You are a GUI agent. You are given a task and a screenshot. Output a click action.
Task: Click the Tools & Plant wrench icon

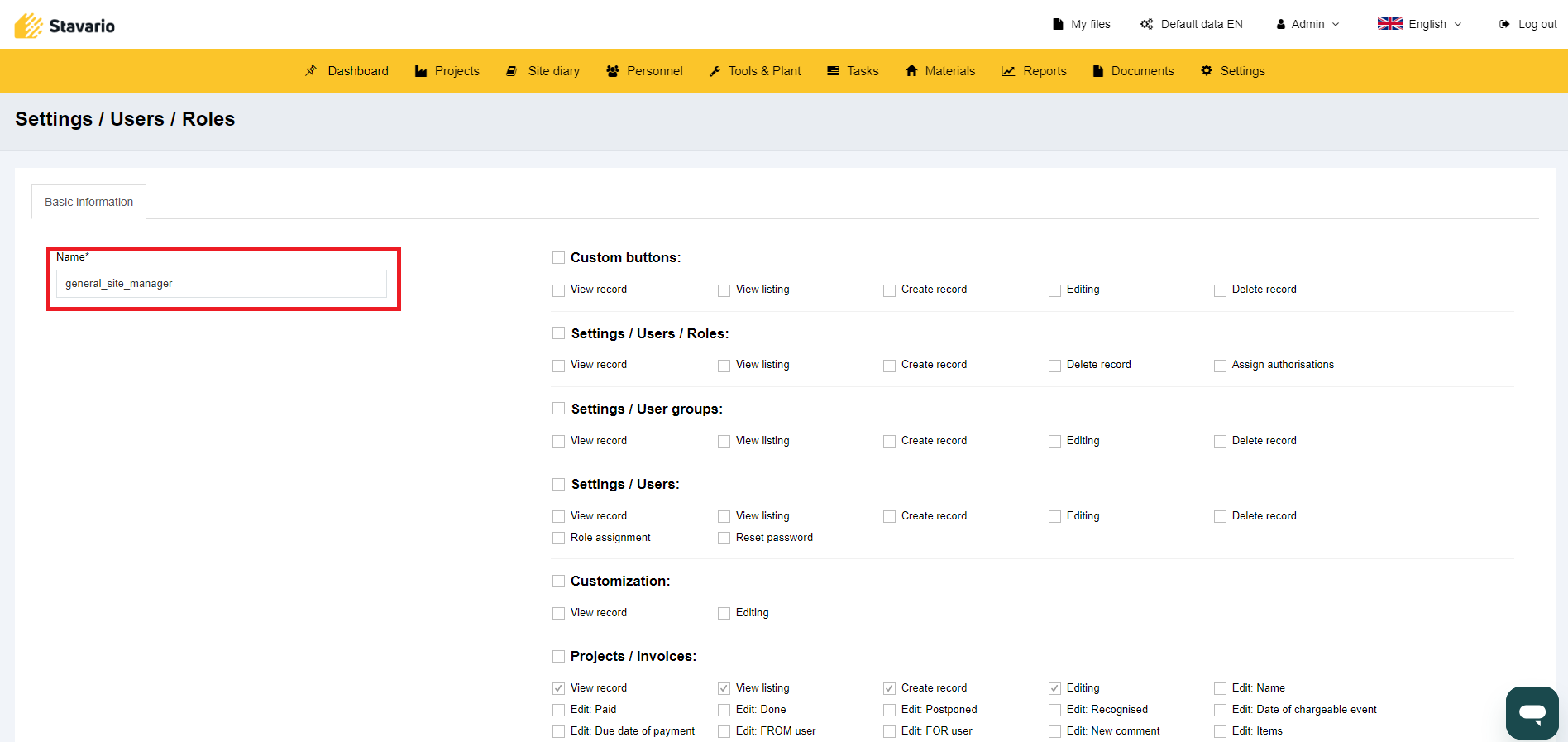point(715,71)
